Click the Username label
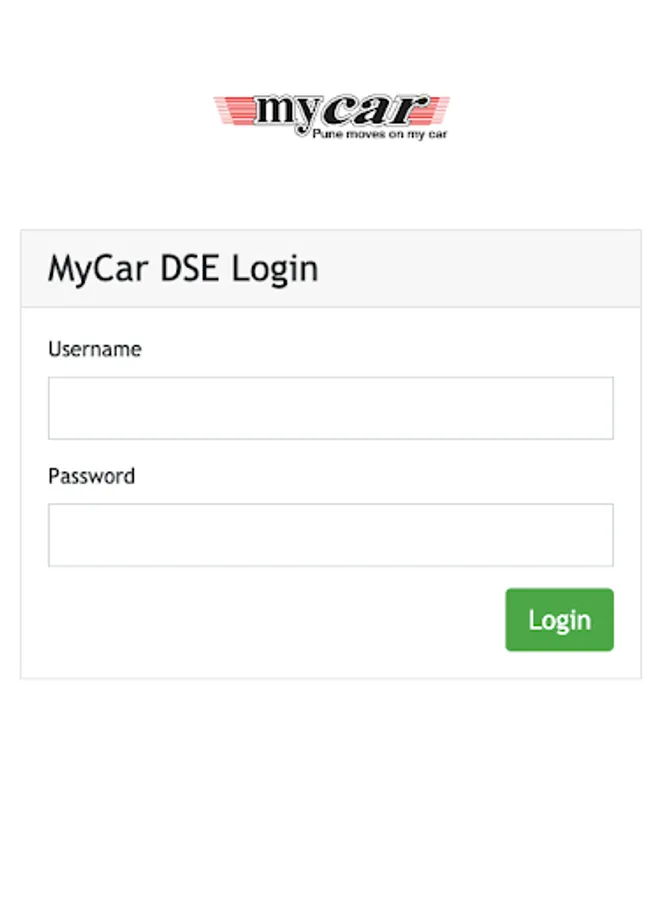 [95, 349]
